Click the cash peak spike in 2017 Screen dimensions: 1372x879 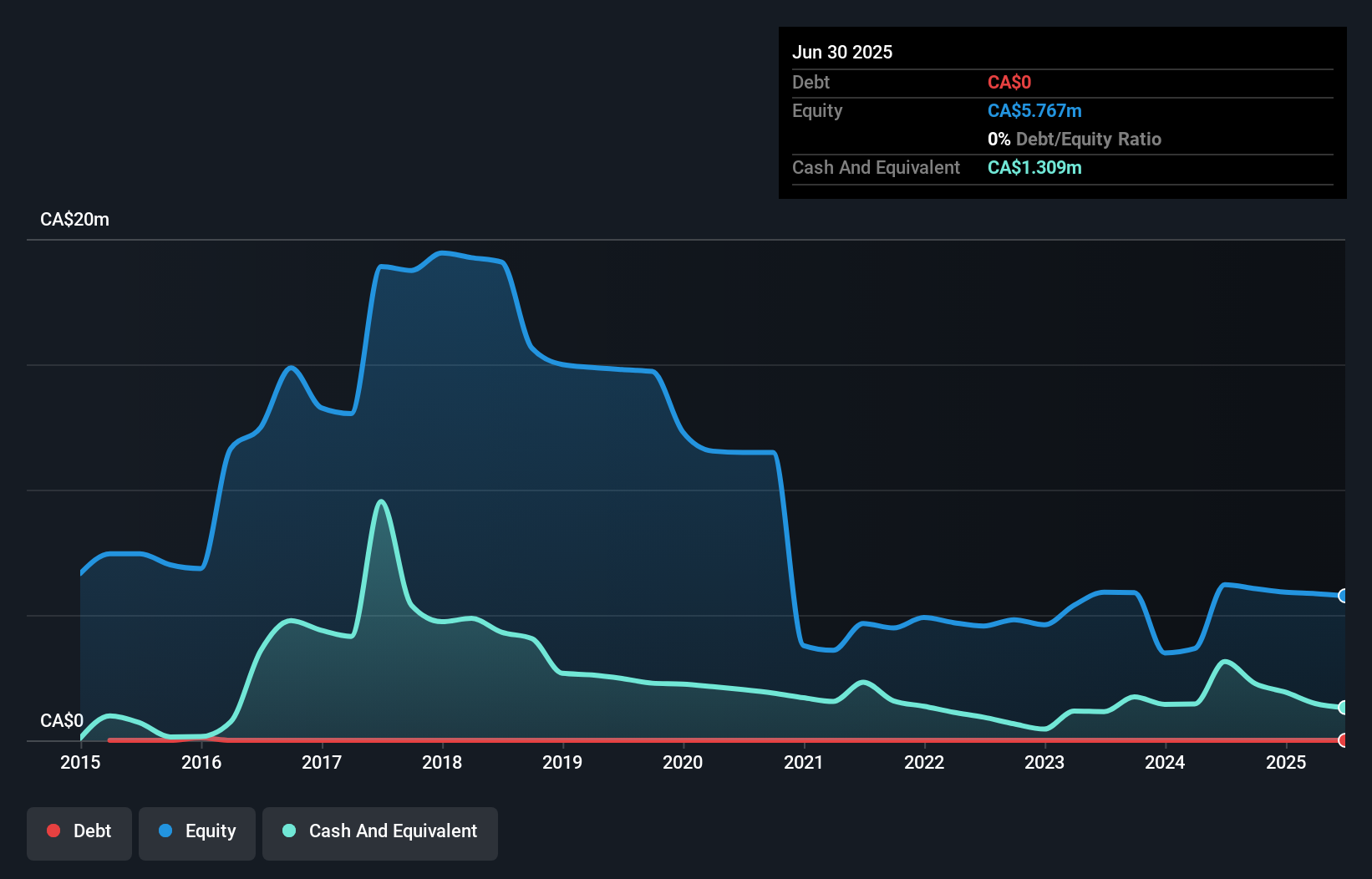pos(381,501)
